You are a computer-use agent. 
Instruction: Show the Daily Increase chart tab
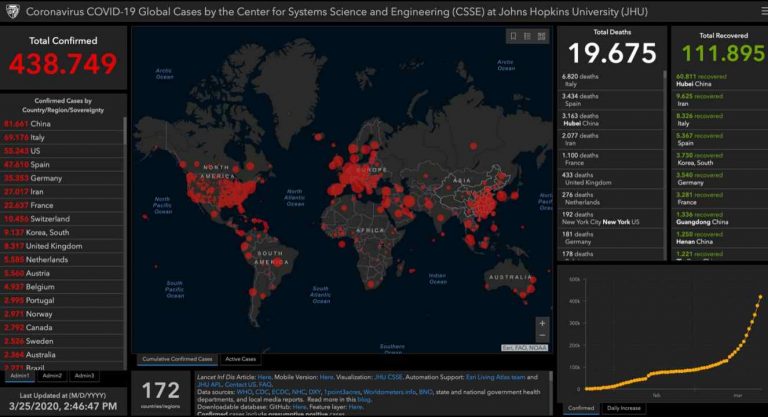coord(626,408)
